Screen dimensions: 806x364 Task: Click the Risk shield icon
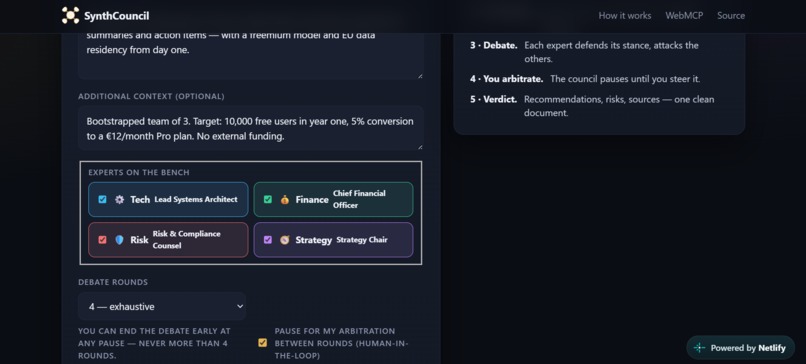(119, 240)
